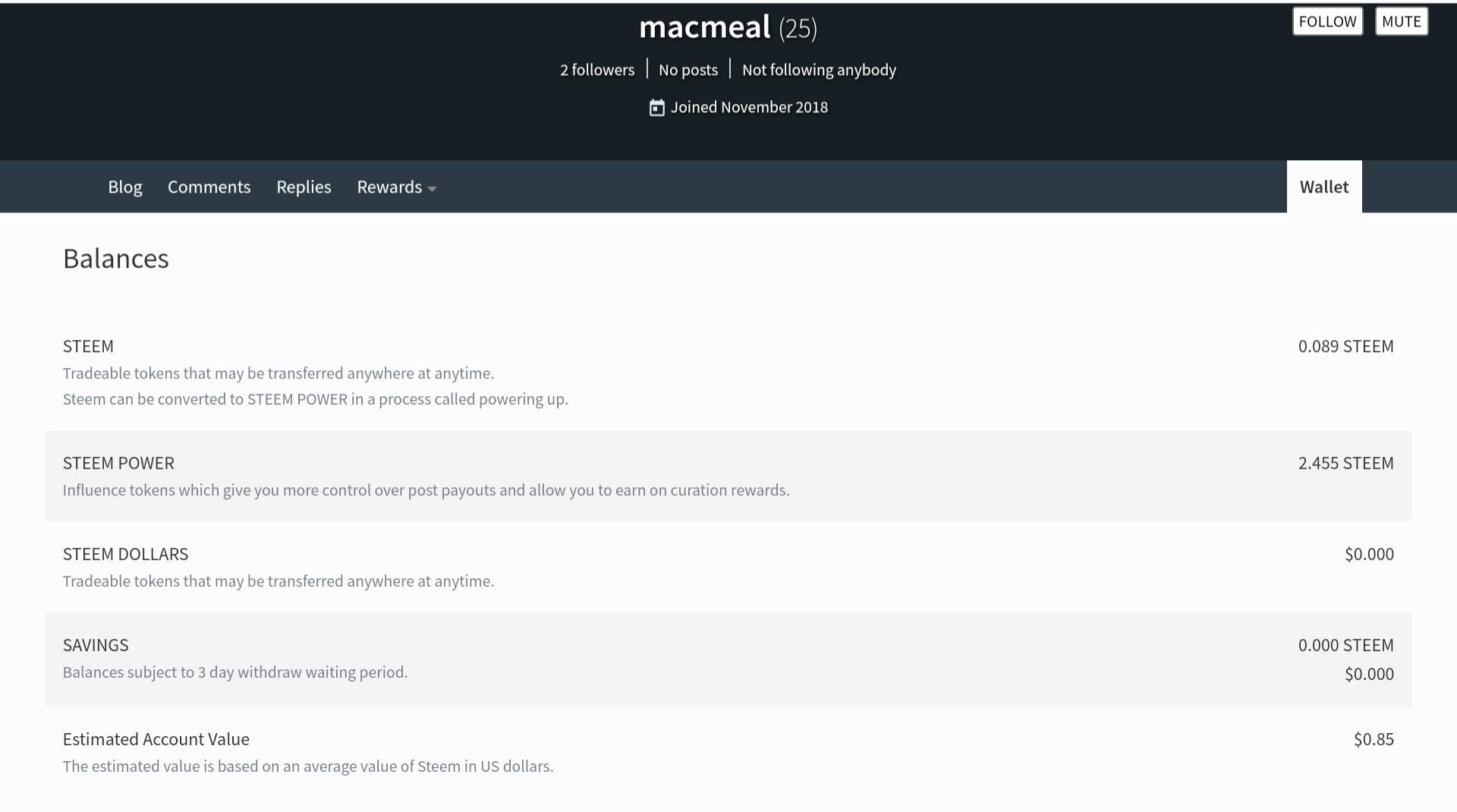Click the No posts link
The image size is (1457, 812).
(x=688, y=70)
